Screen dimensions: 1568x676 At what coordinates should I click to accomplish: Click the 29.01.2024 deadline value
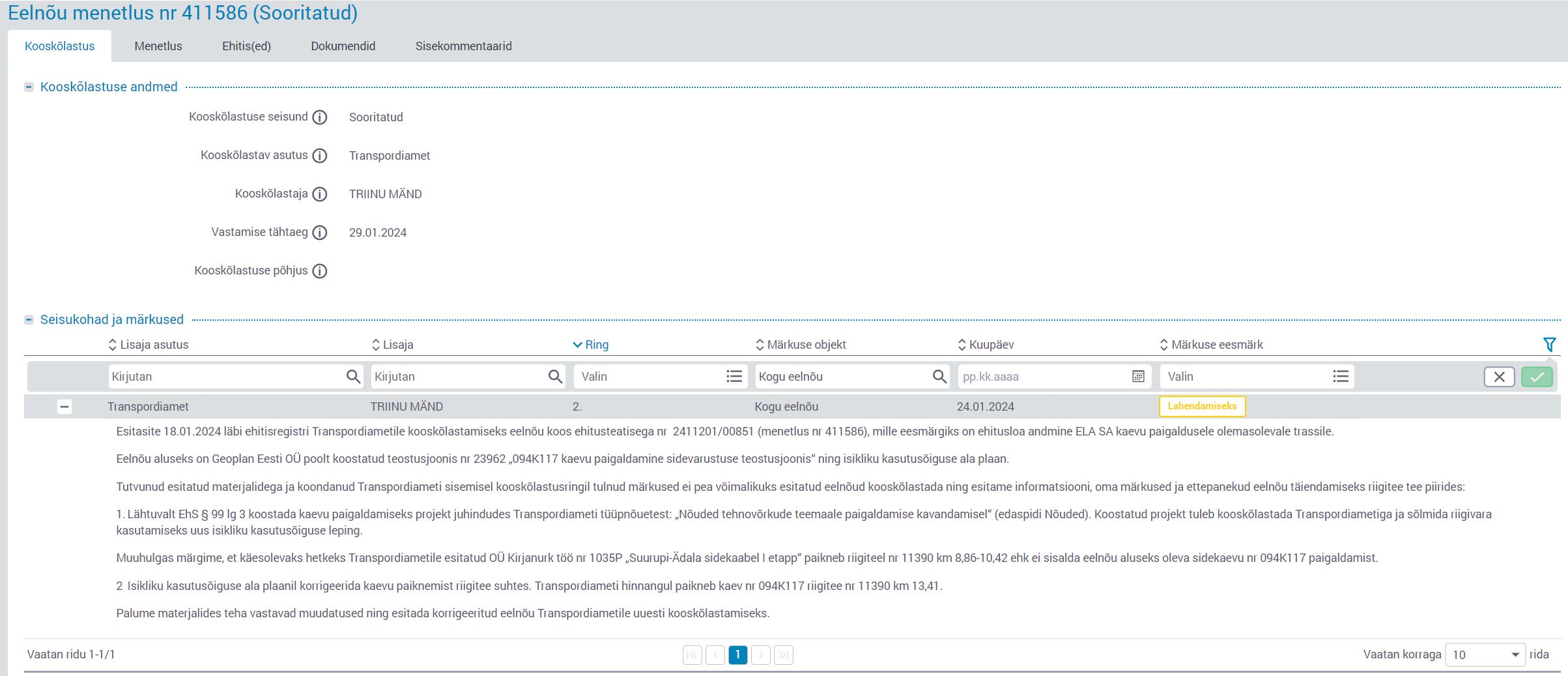[x=378, y=233]
